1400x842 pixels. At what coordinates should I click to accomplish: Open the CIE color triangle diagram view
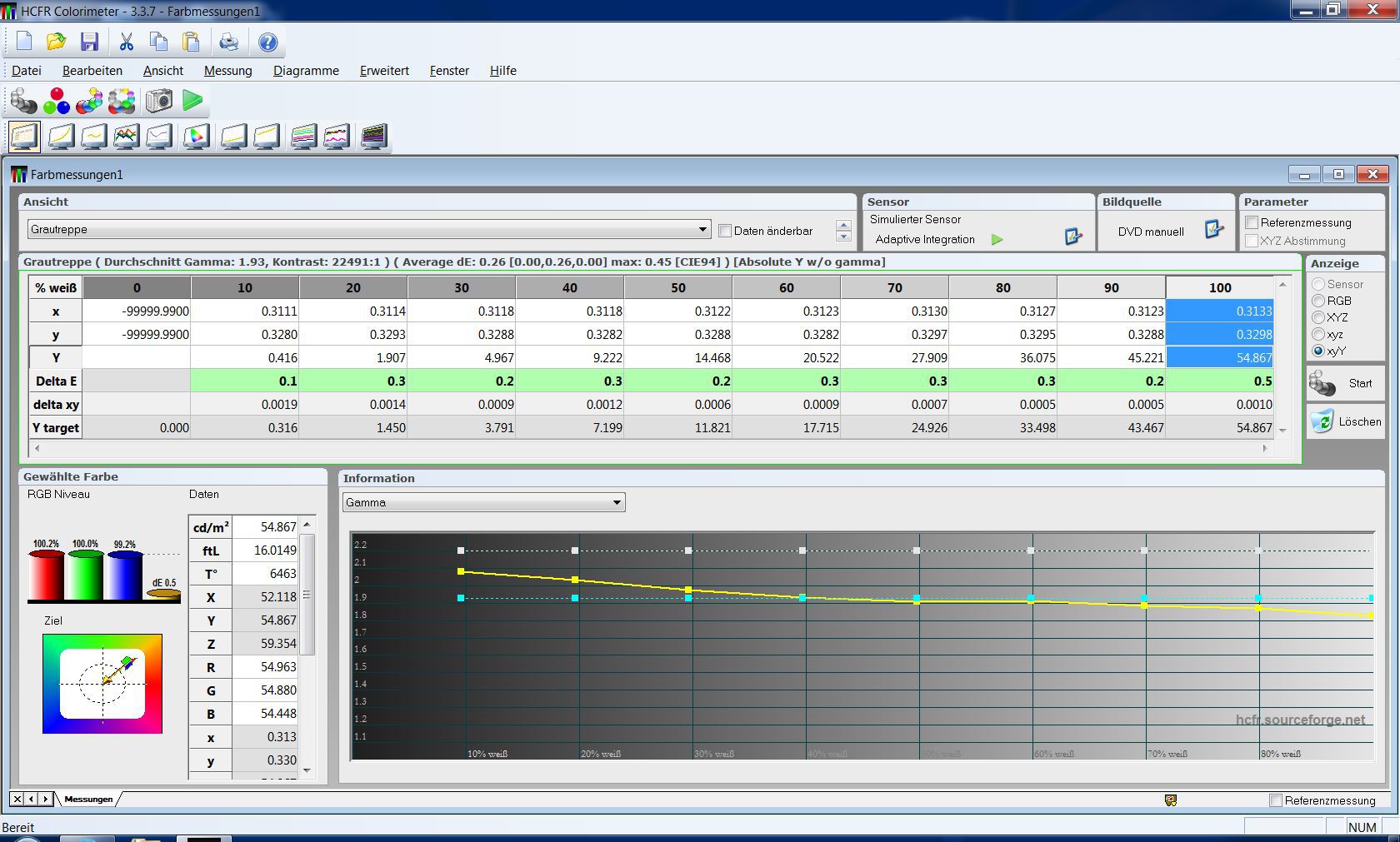tap(196, 137)
